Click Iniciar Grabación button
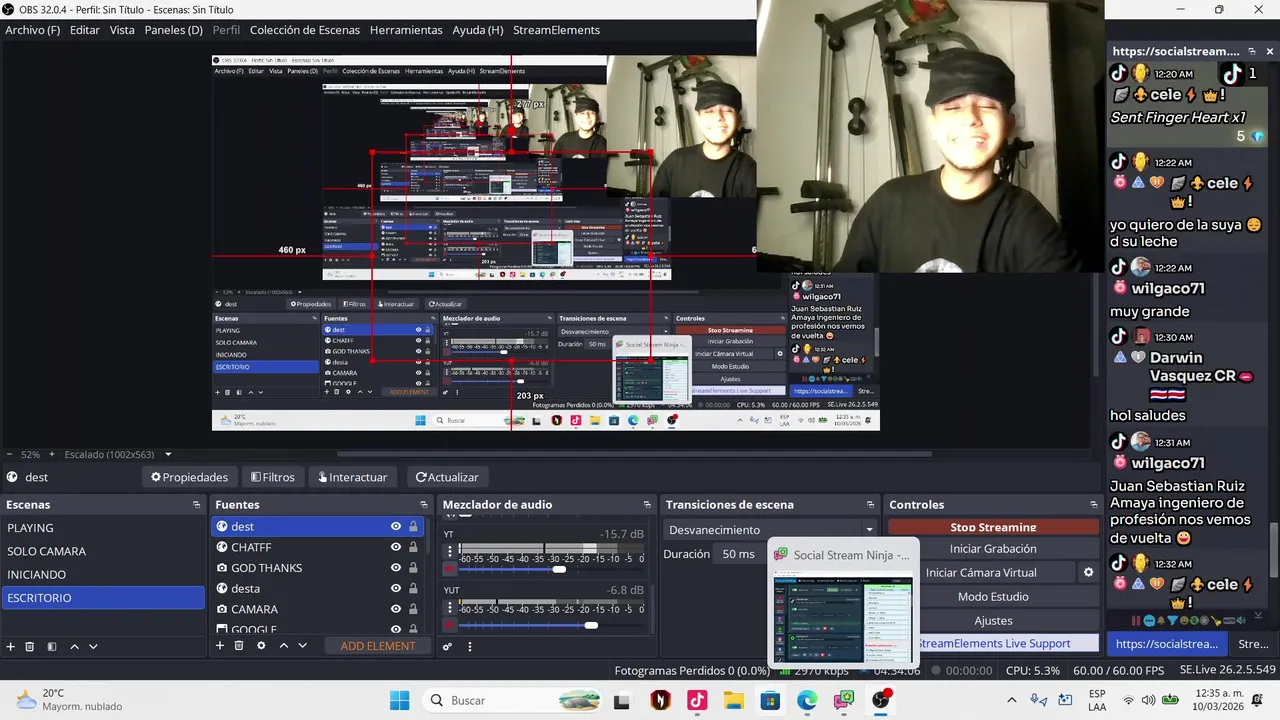Screen dimensions: 1280x720 click(993, 548)
